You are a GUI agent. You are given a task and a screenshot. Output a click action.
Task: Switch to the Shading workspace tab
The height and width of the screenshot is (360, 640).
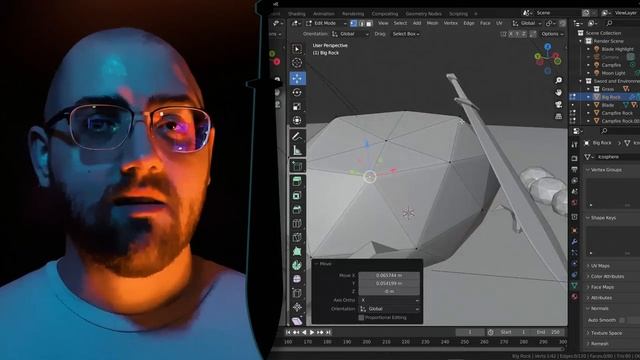(297, 14)
